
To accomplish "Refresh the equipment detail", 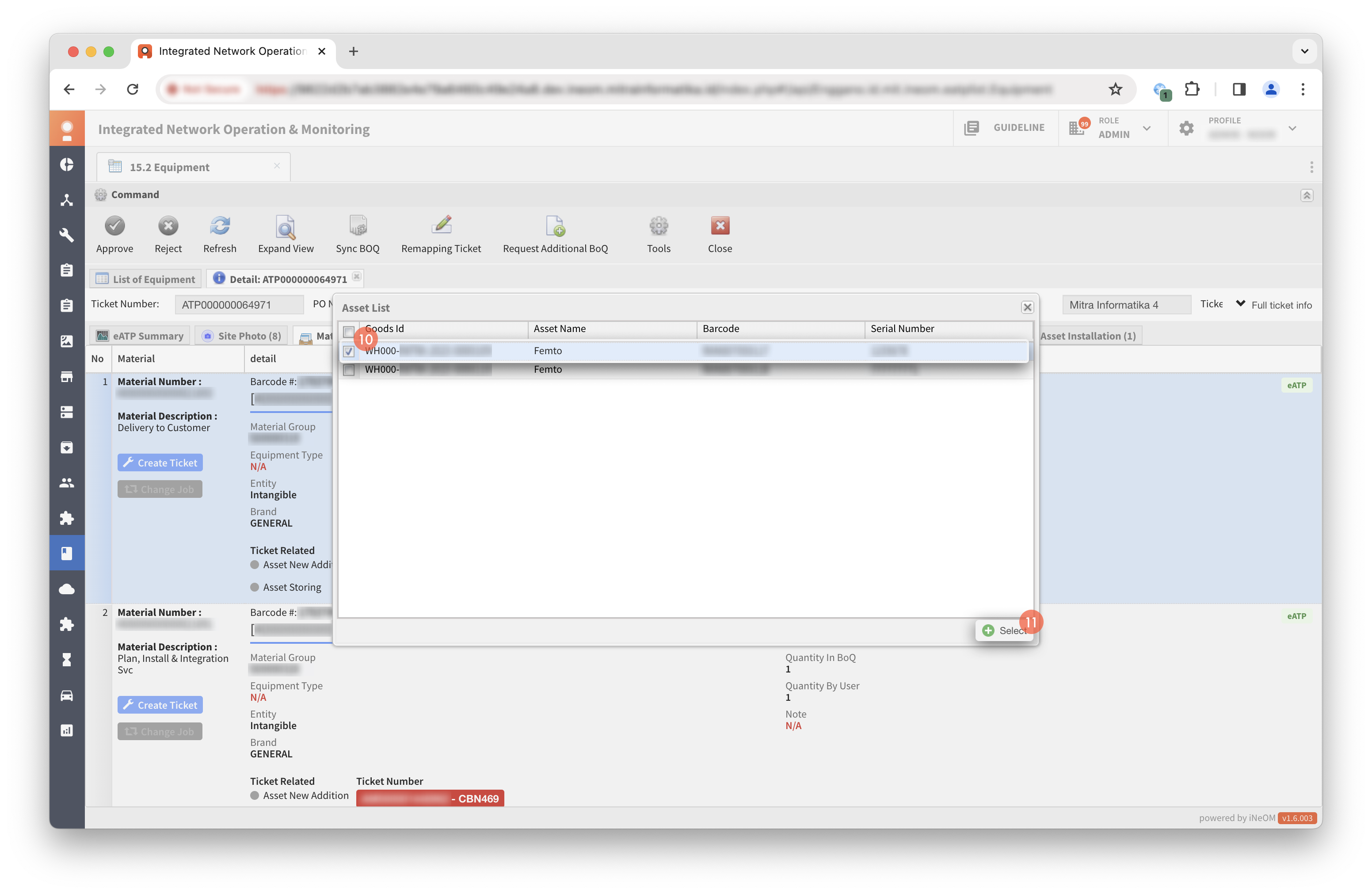I will click(x=220, y=226).
